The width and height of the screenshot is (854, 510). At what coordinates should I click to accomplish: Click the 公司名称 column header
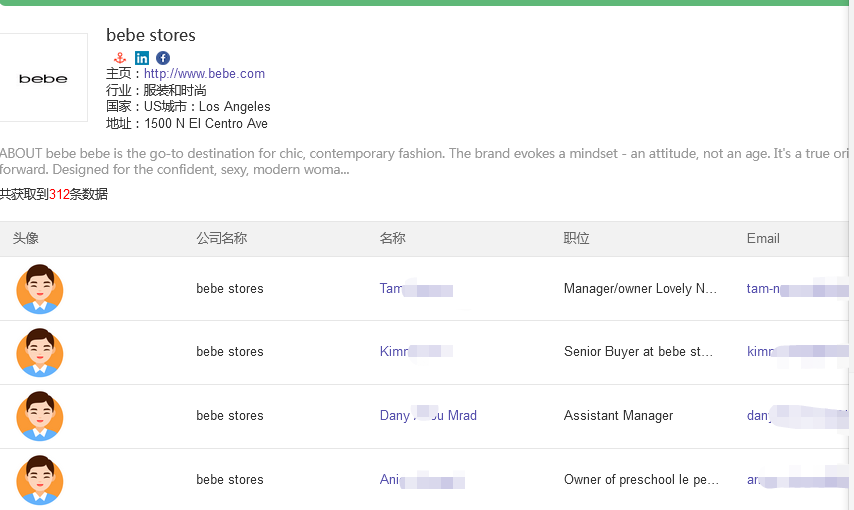(x=222, y=239)
